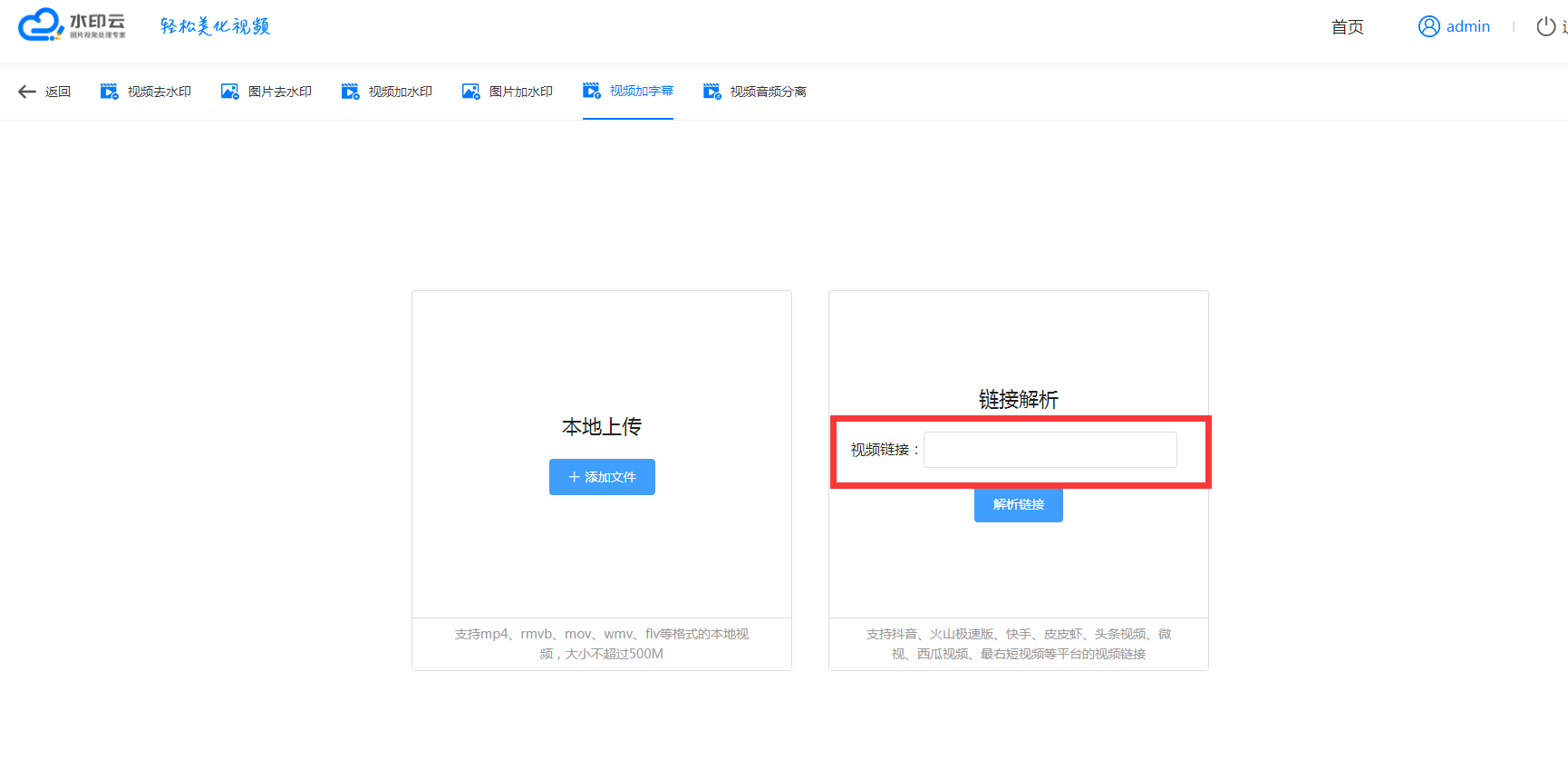Screen dimensions: 1568x759
Task: Go to the 视频音频分离 tab
Action: pyautogui.click(x=755, y=92)
